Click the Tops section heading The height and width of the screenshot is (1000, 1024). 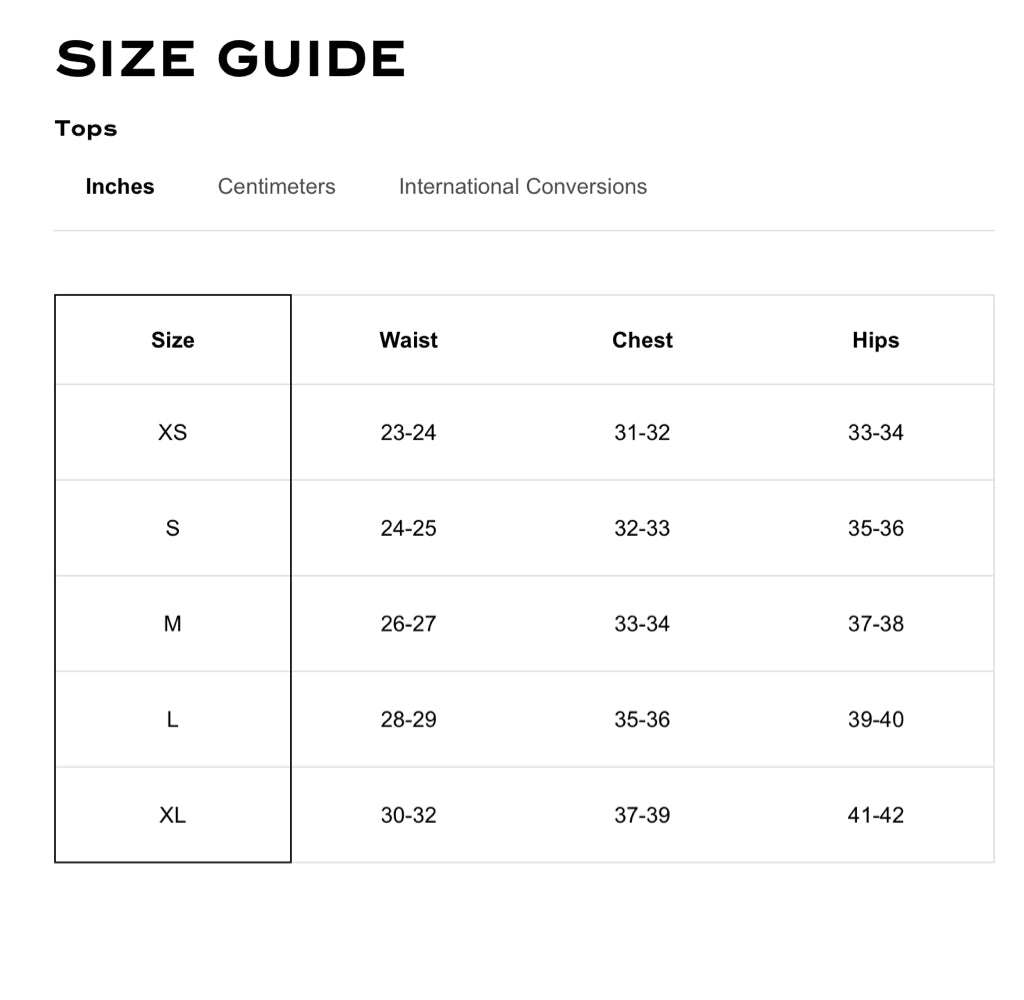(86, 129)
